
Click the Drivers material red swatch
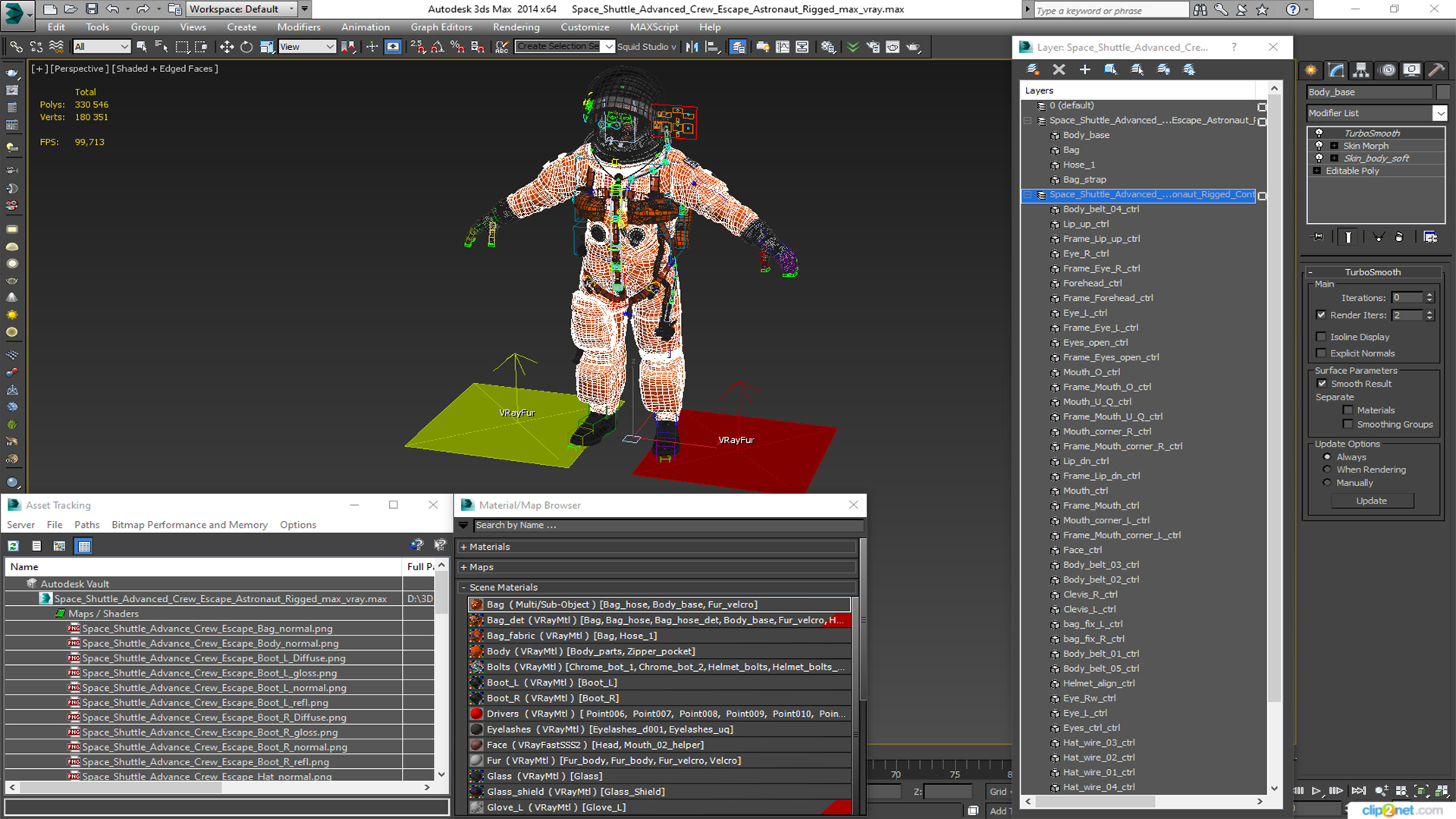[476, 714]
